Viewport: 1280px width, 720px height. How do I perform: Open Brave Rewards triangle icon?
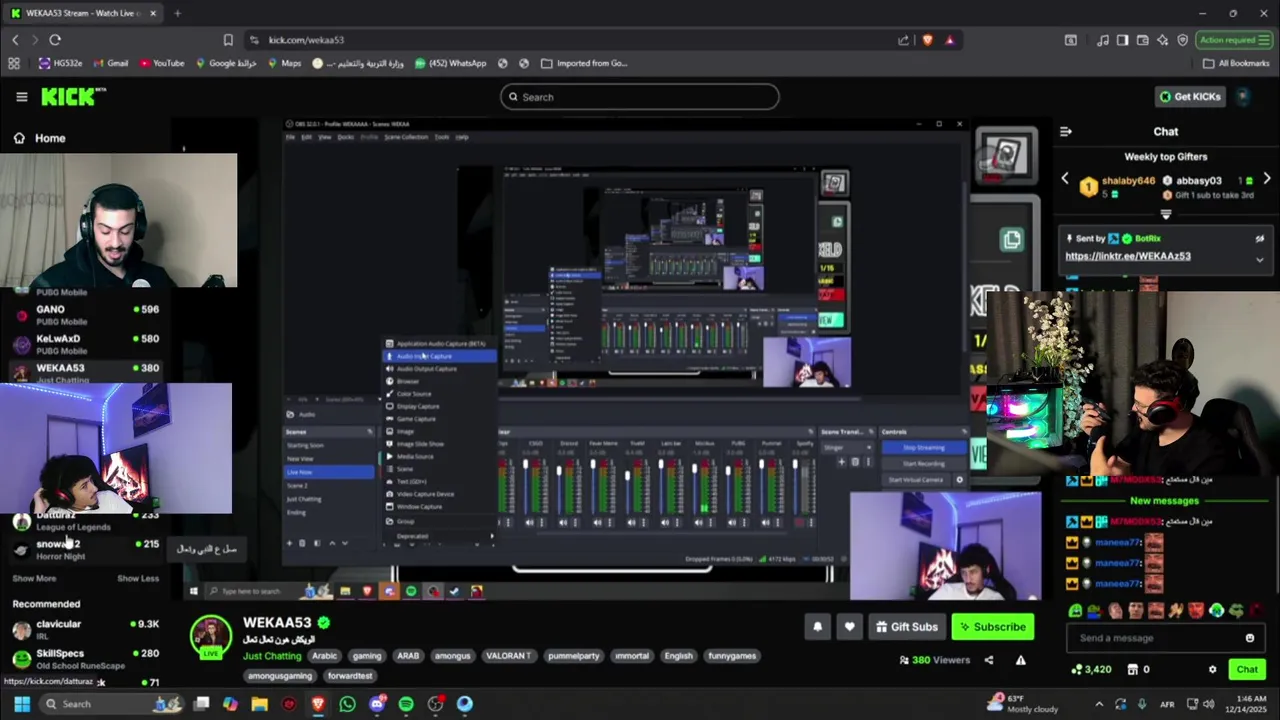(949, 40)
